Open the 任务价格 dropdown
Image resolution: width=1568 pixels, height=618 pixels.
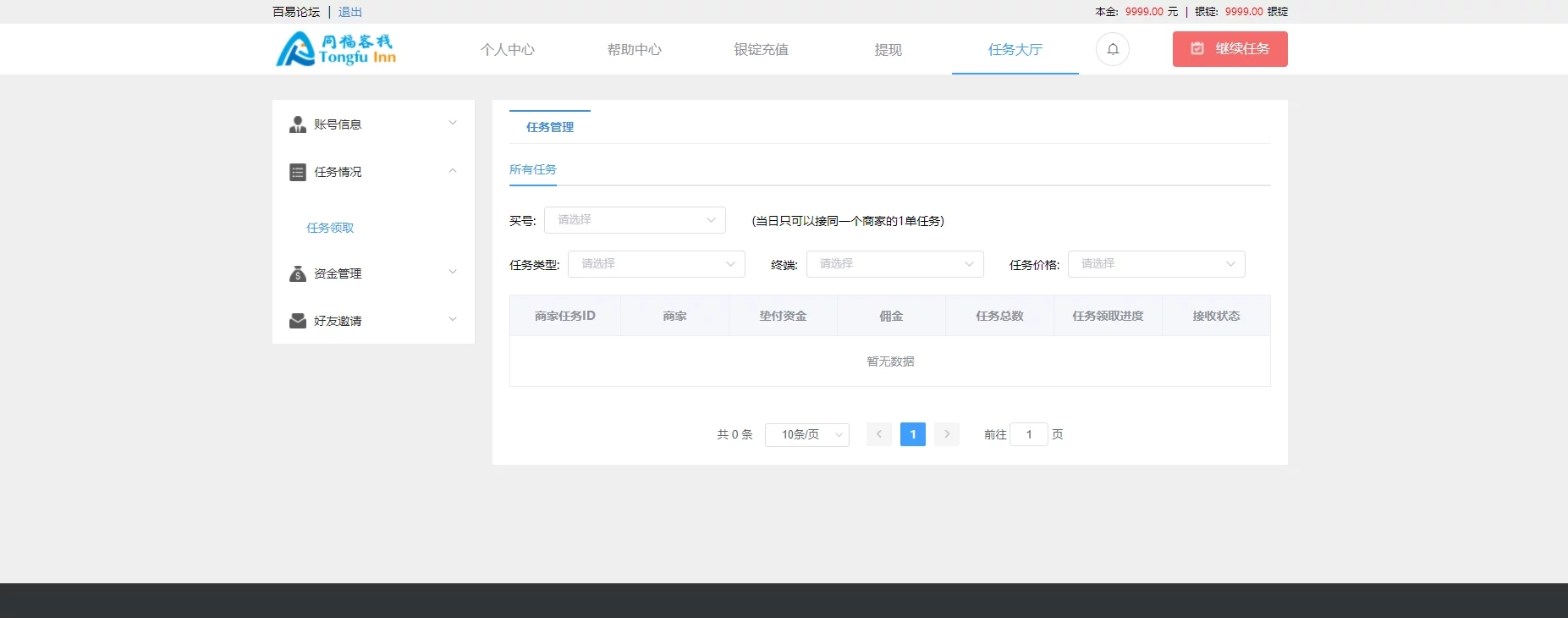1156,264
